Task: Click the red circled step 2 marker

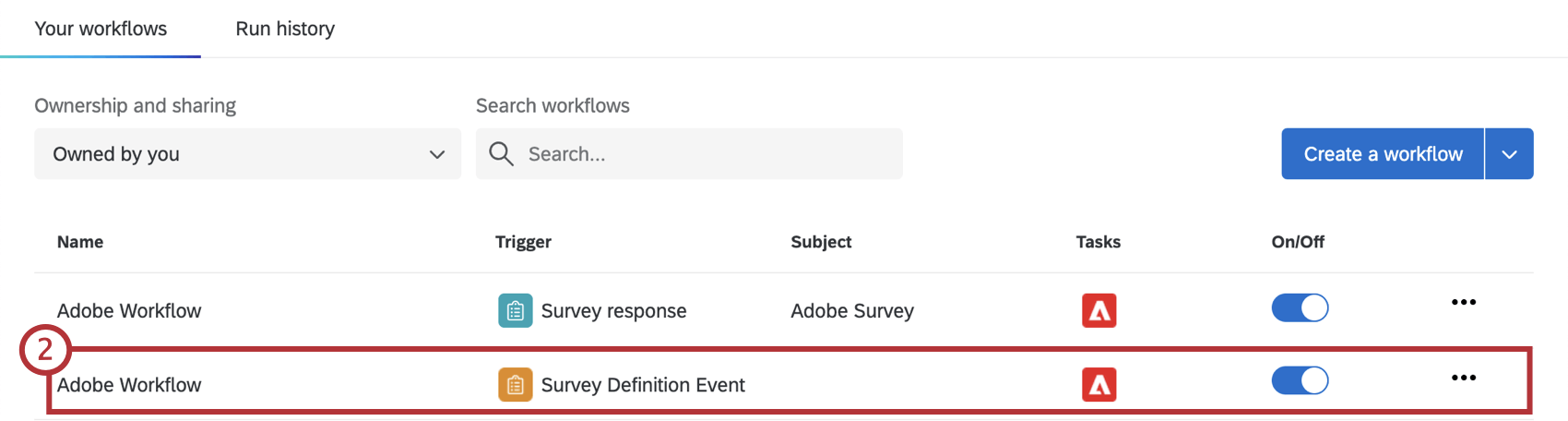Action: 44,351
